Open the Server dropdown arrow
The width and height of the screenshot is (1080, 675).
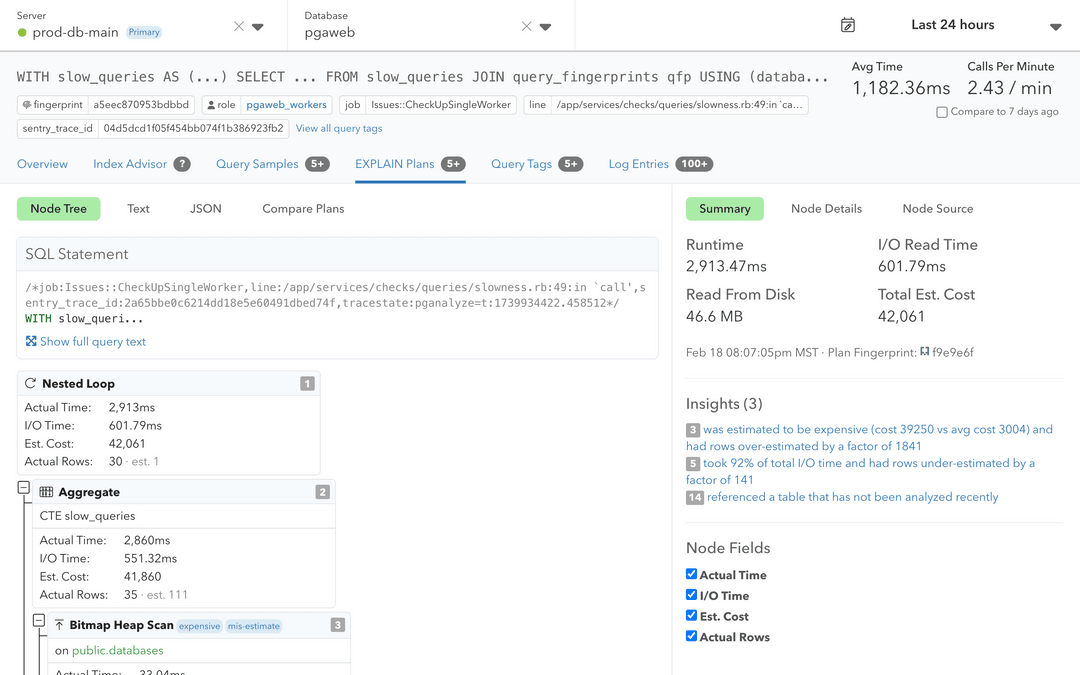[x=258, y=27]
